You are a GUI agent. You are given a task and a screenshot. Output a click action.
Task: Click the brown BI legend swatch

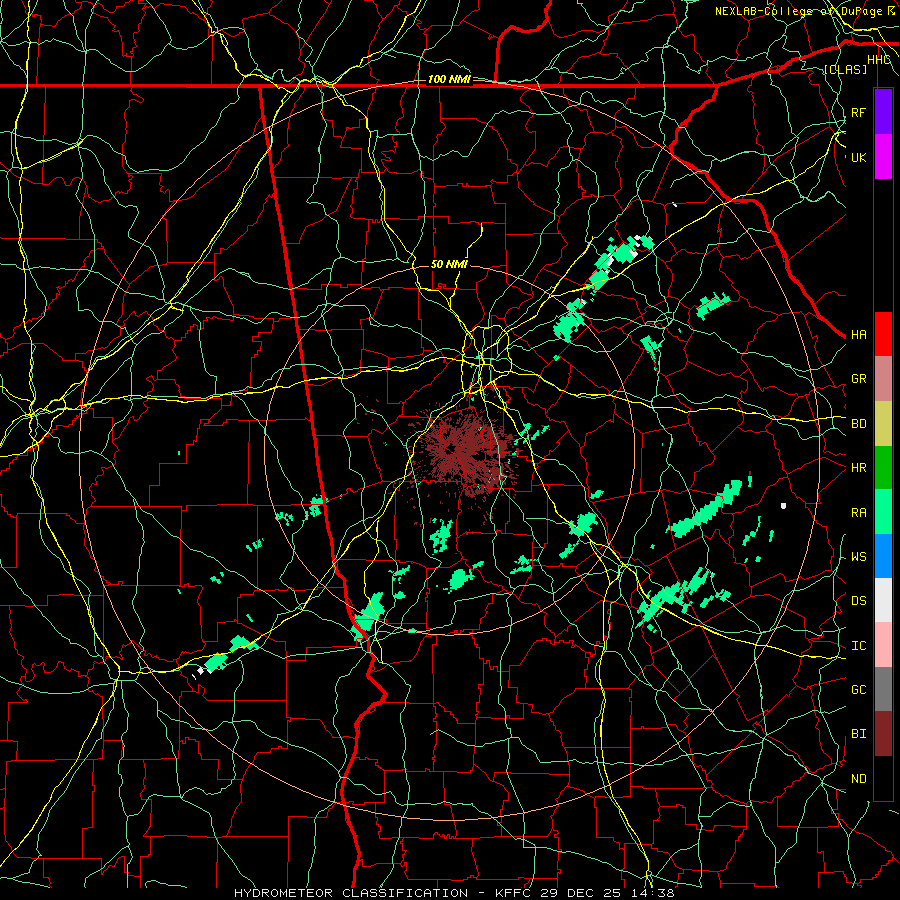tap(883, 734)
